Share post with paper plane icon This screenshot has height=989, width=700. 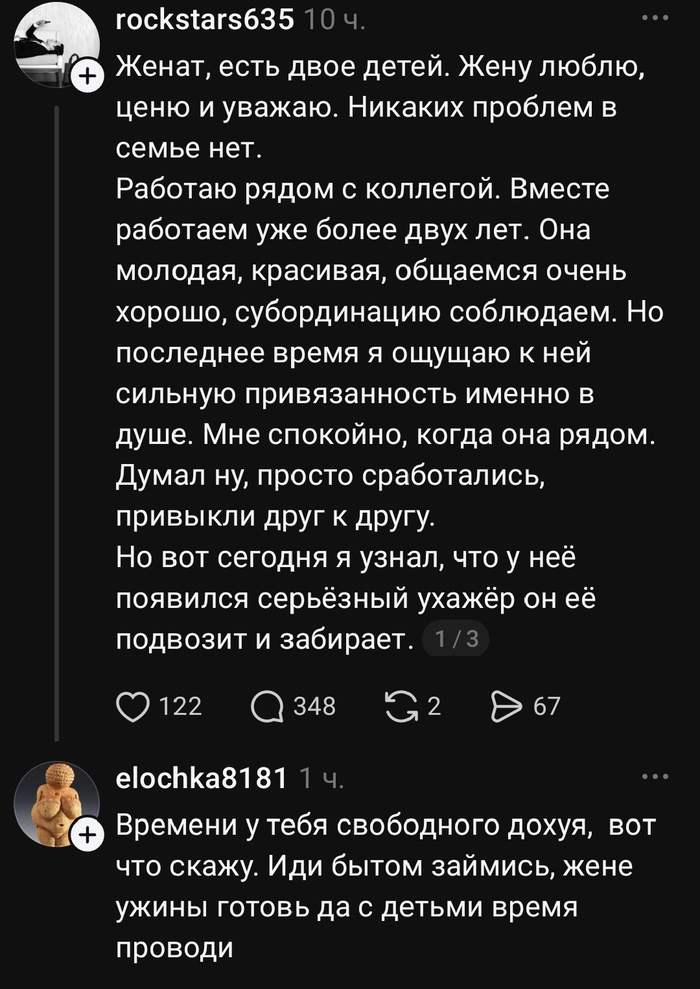click(x=507, y=706)
